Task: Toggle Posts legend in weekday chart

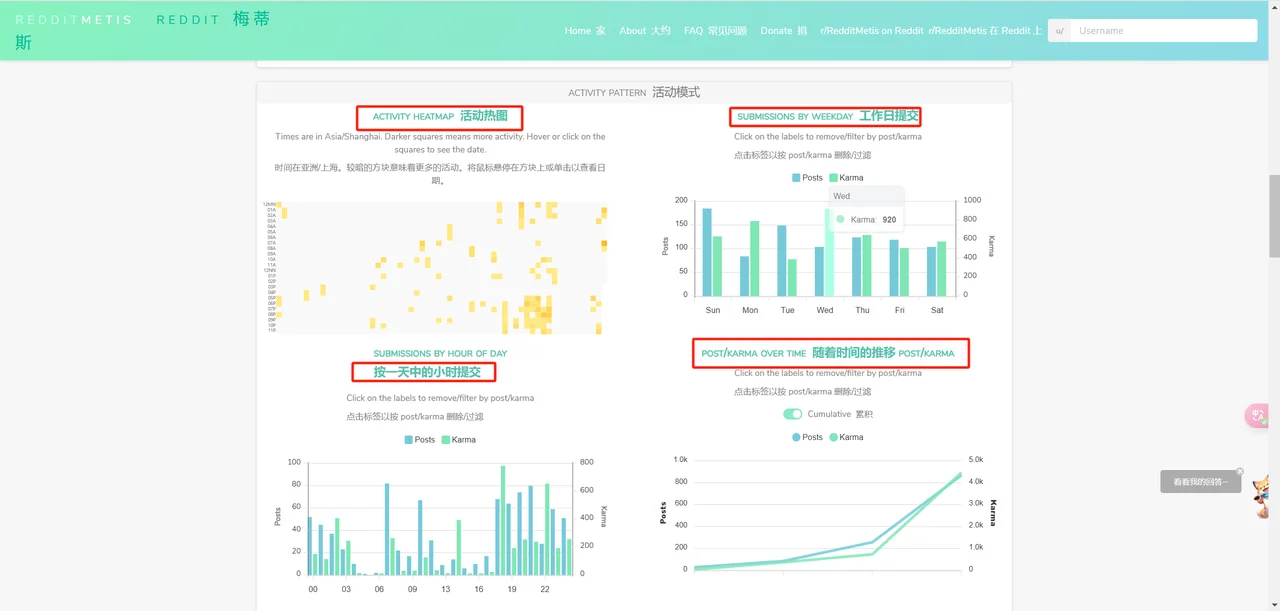Action: click(x=808, y=178)
